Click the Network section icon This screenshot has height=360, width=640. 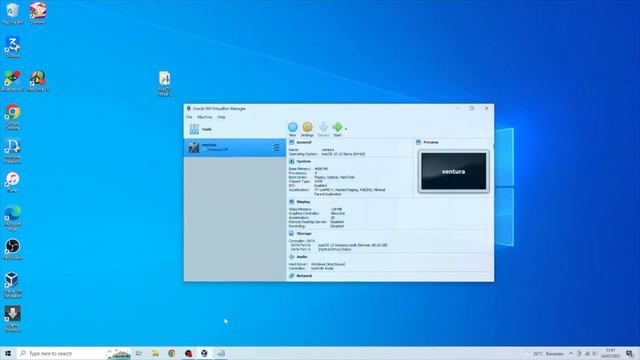291,276
